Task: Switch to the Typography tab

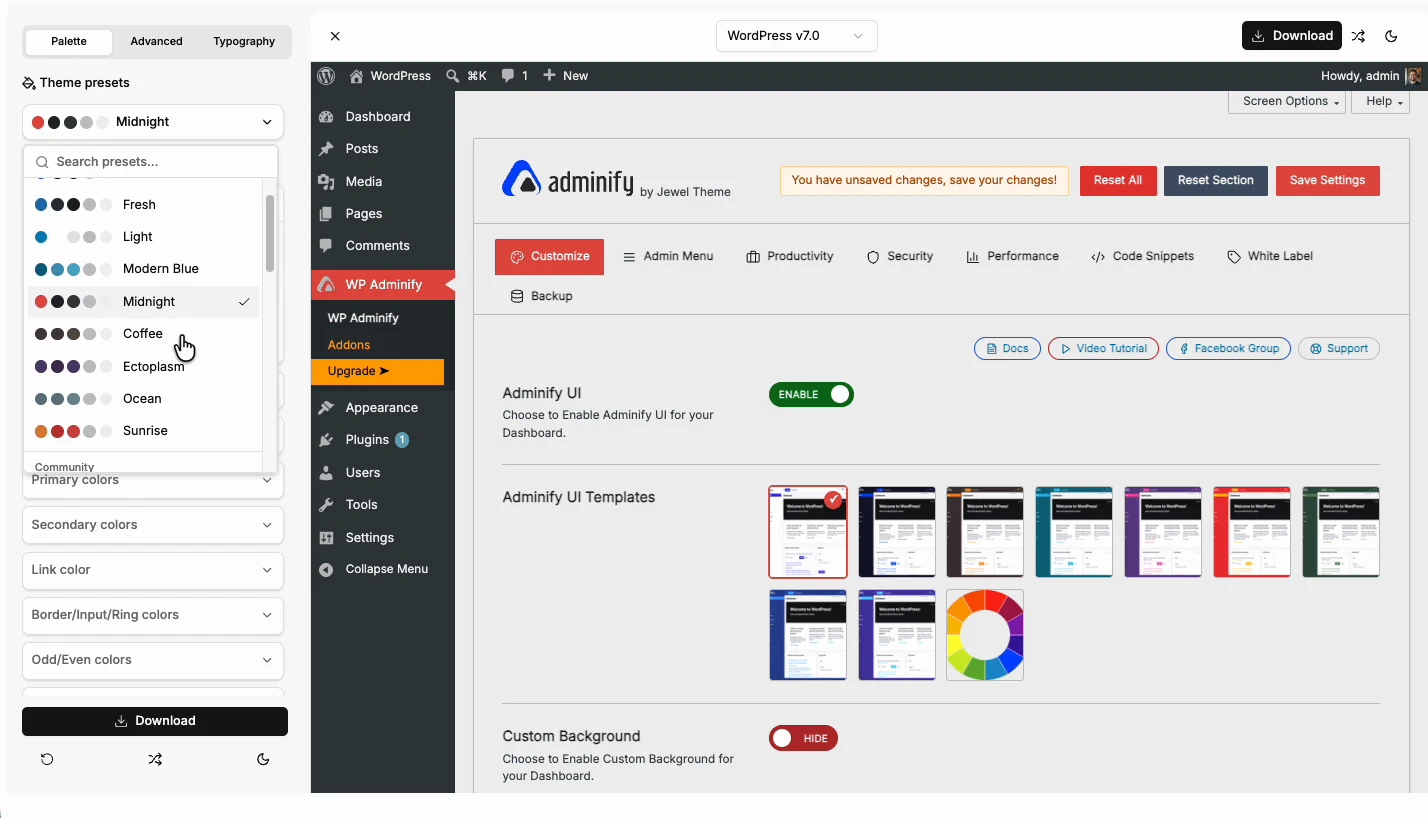Action: click(244, 41)
